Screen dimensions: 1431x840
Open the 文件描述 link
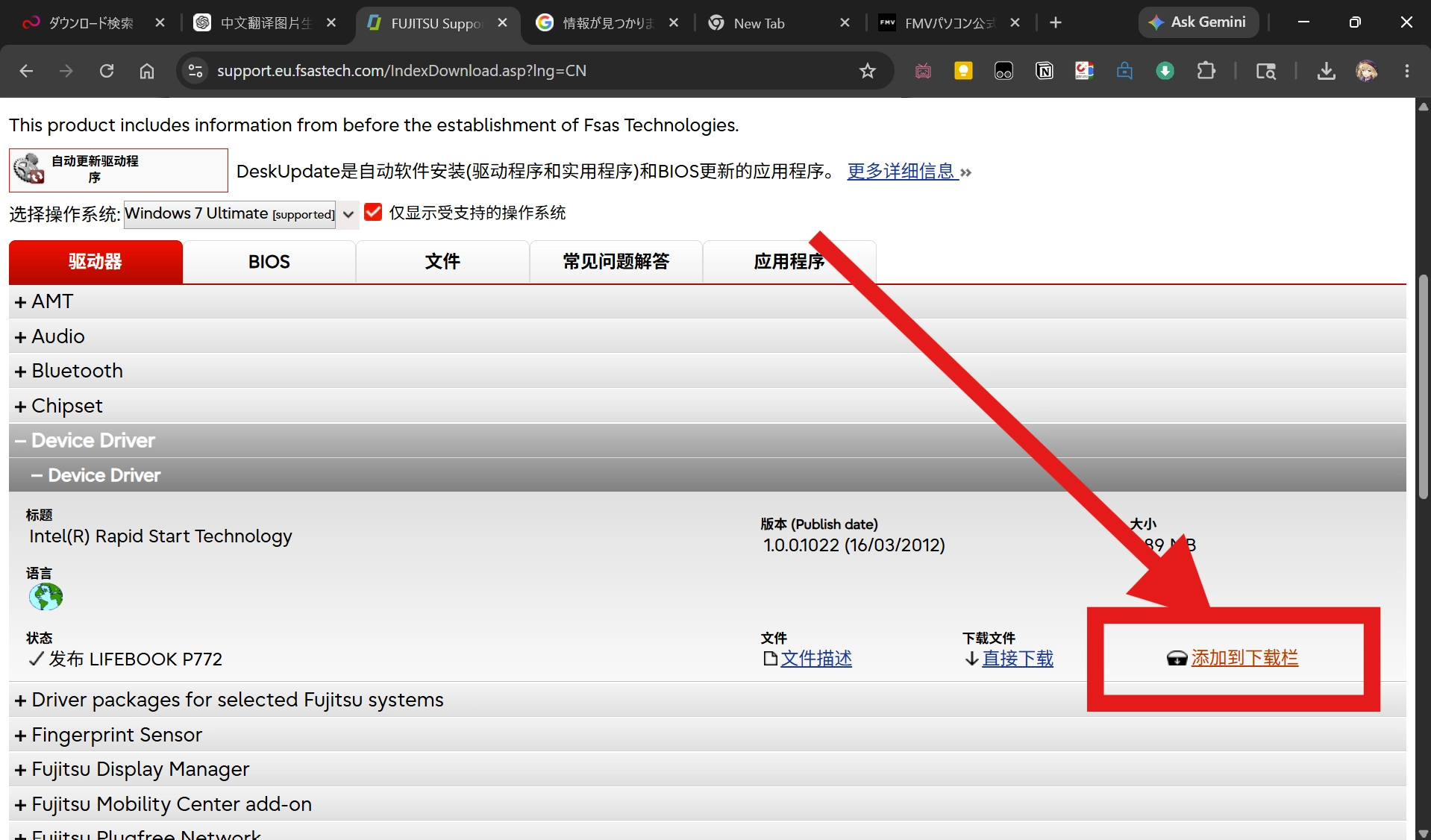816,659
